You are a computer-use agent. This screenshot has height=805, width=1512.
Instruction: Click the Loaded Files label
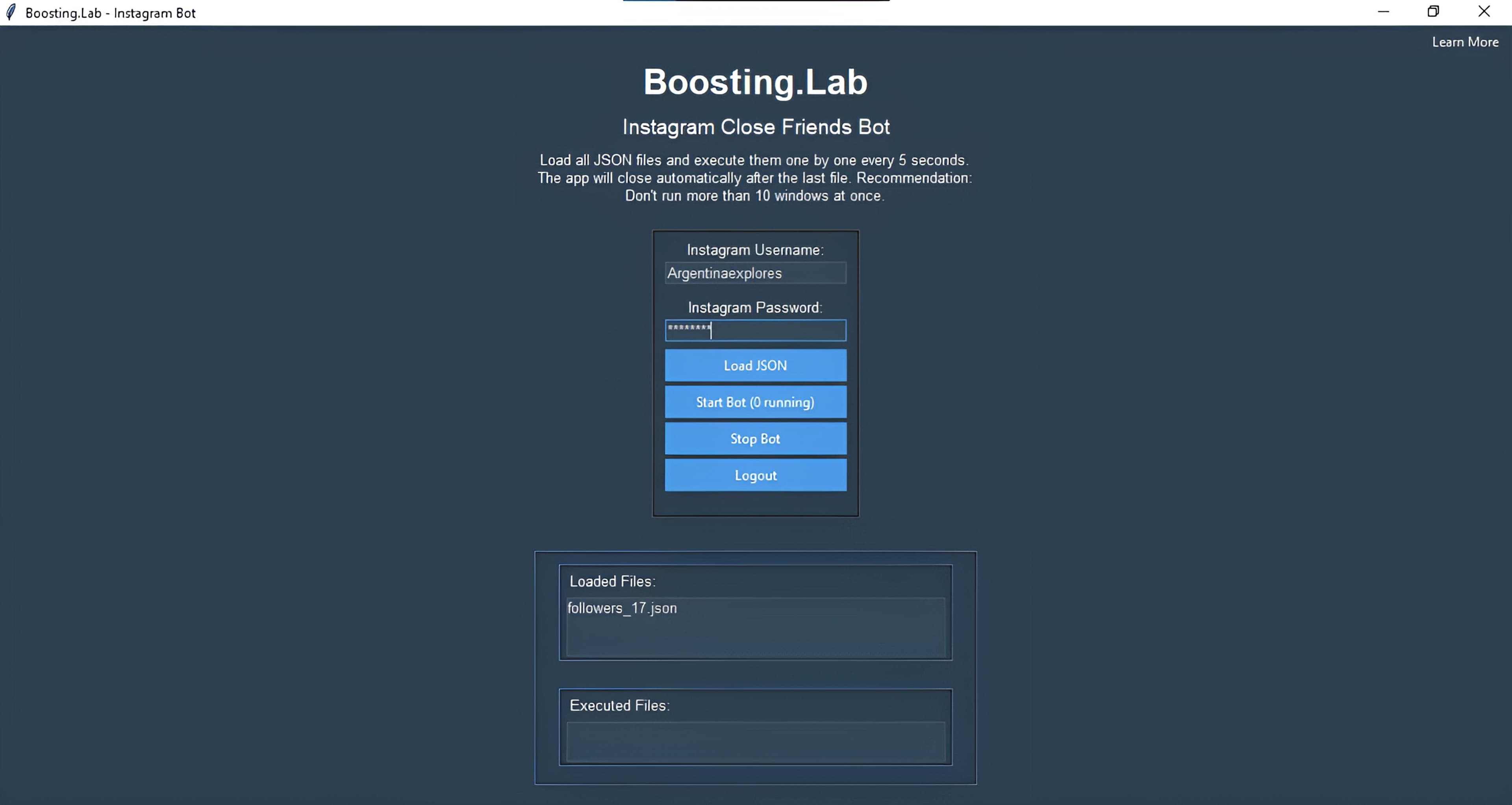pyautogui.click(x=612, y=581)
